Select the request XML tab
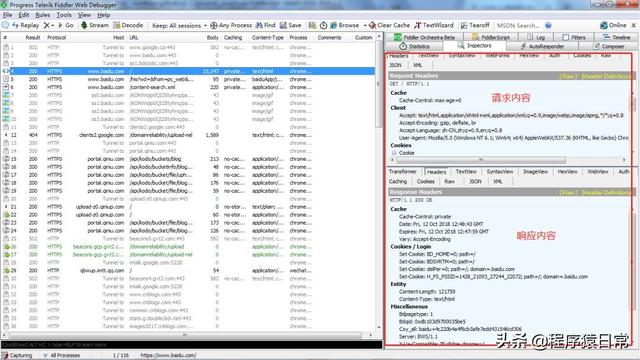640x360 pixels. point(418,65)
